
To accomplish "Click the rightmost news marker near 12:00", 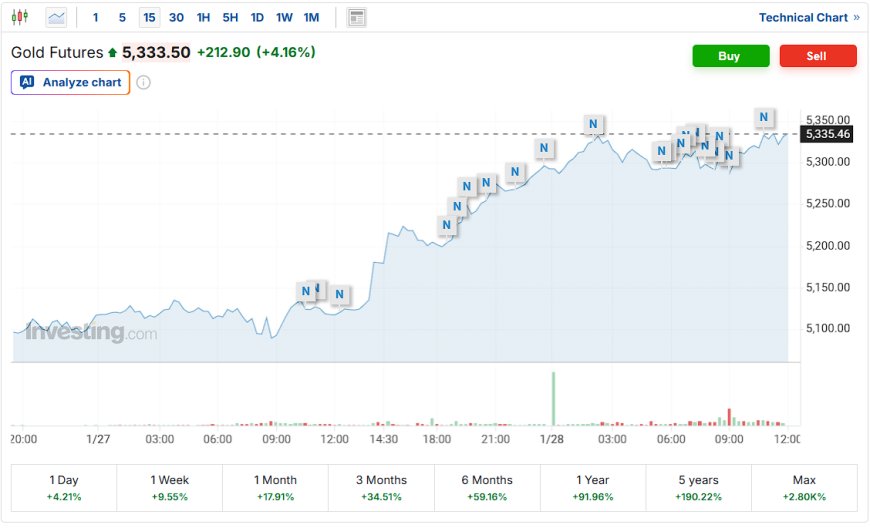I will pos(763,117).
